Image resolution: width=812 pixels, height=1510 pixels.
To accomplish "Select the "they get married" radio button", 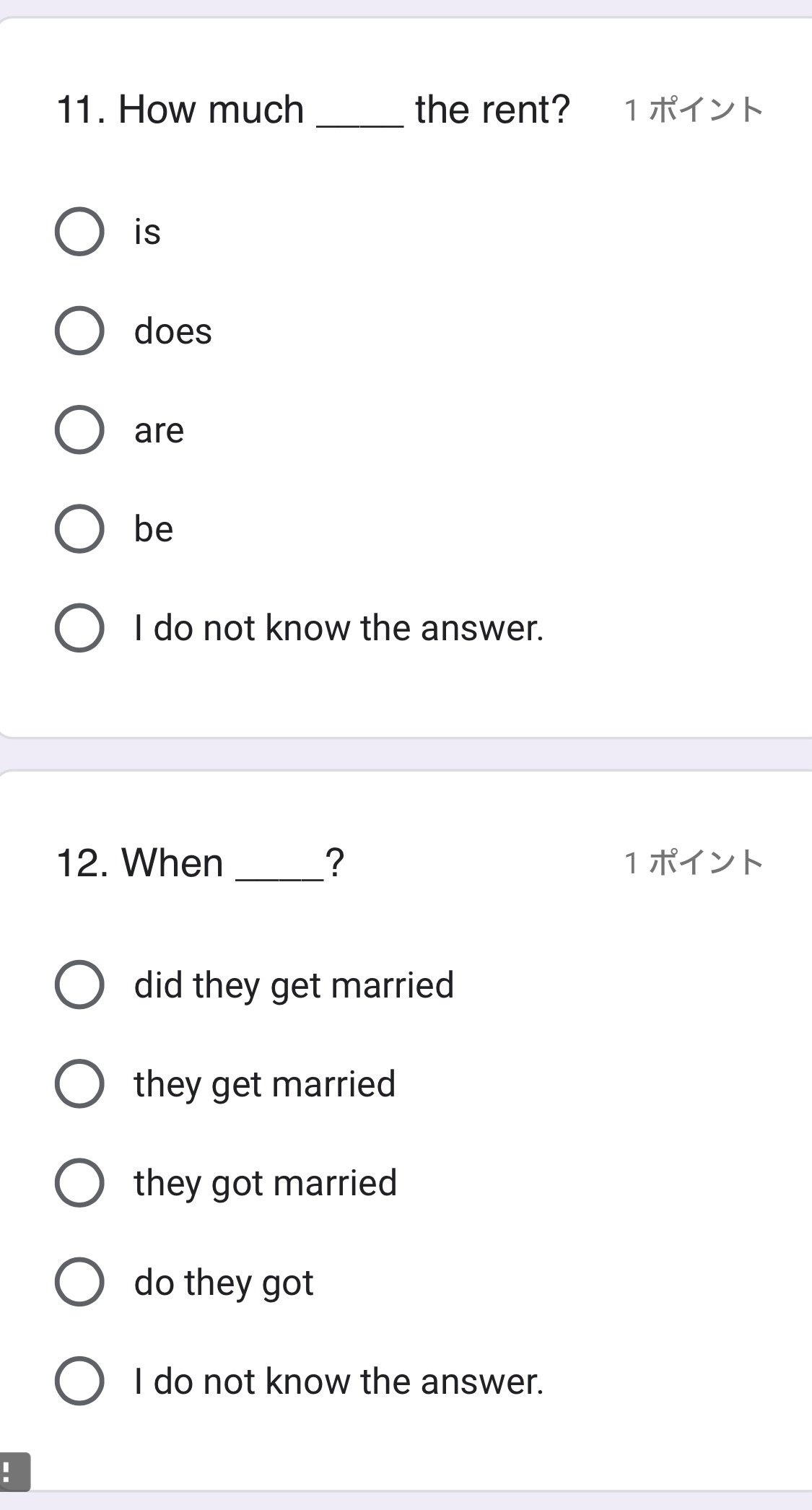I will point(79,1083).
